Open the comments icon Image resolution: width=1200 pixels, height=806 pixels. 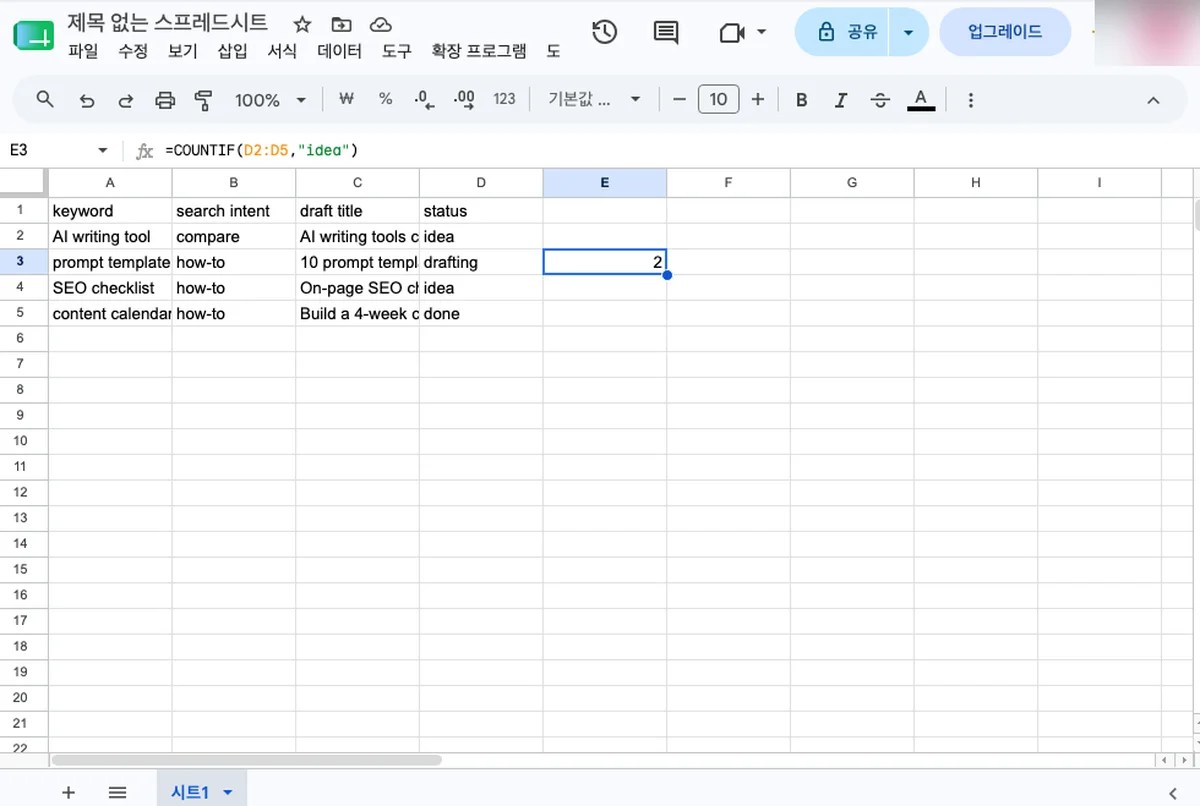(x=666, y=32)
